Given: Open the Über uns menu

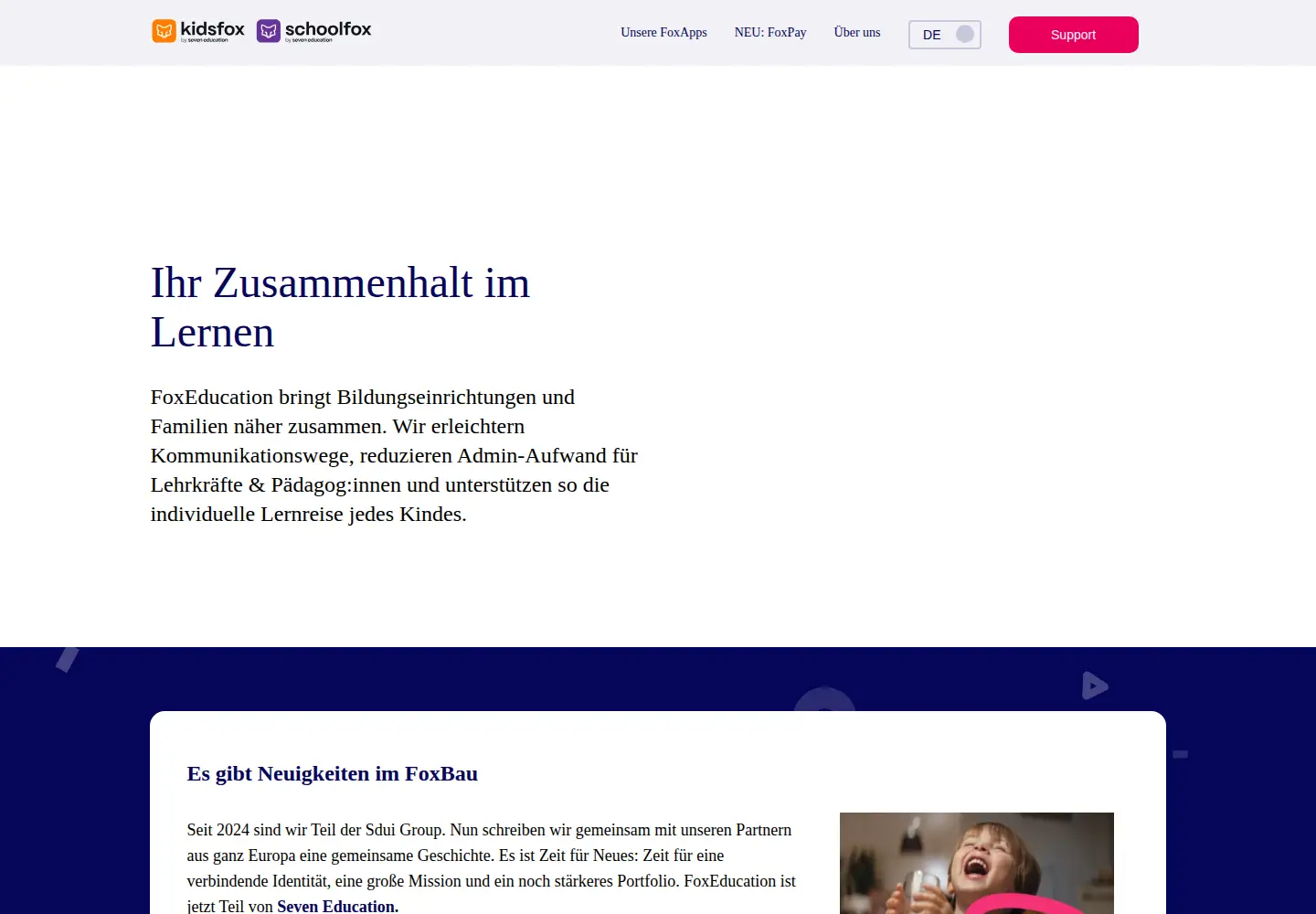Looking at the screenshot, I should [857, 32].
